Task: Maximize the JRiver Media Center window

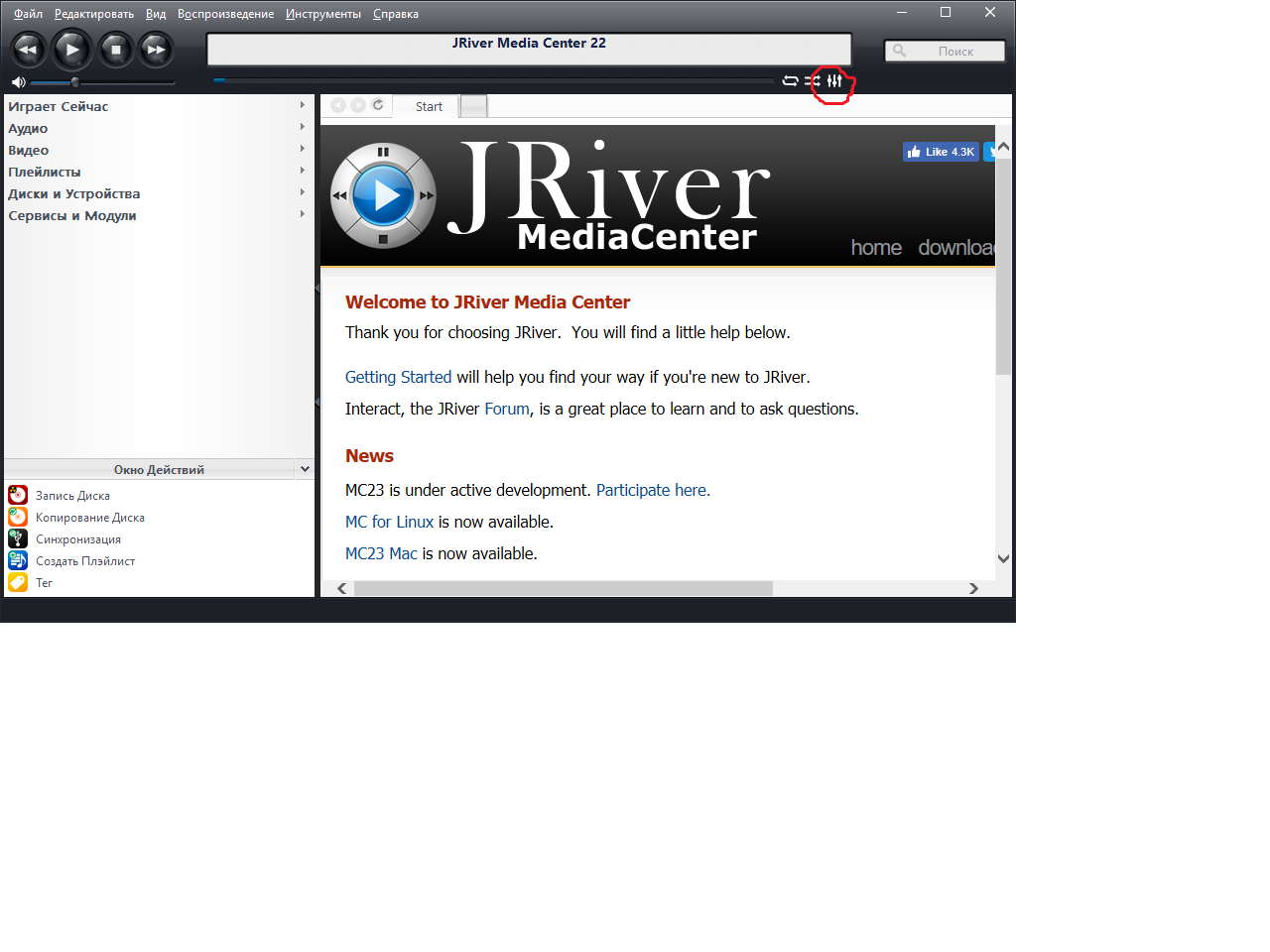Action: click(x=946, y=13)
